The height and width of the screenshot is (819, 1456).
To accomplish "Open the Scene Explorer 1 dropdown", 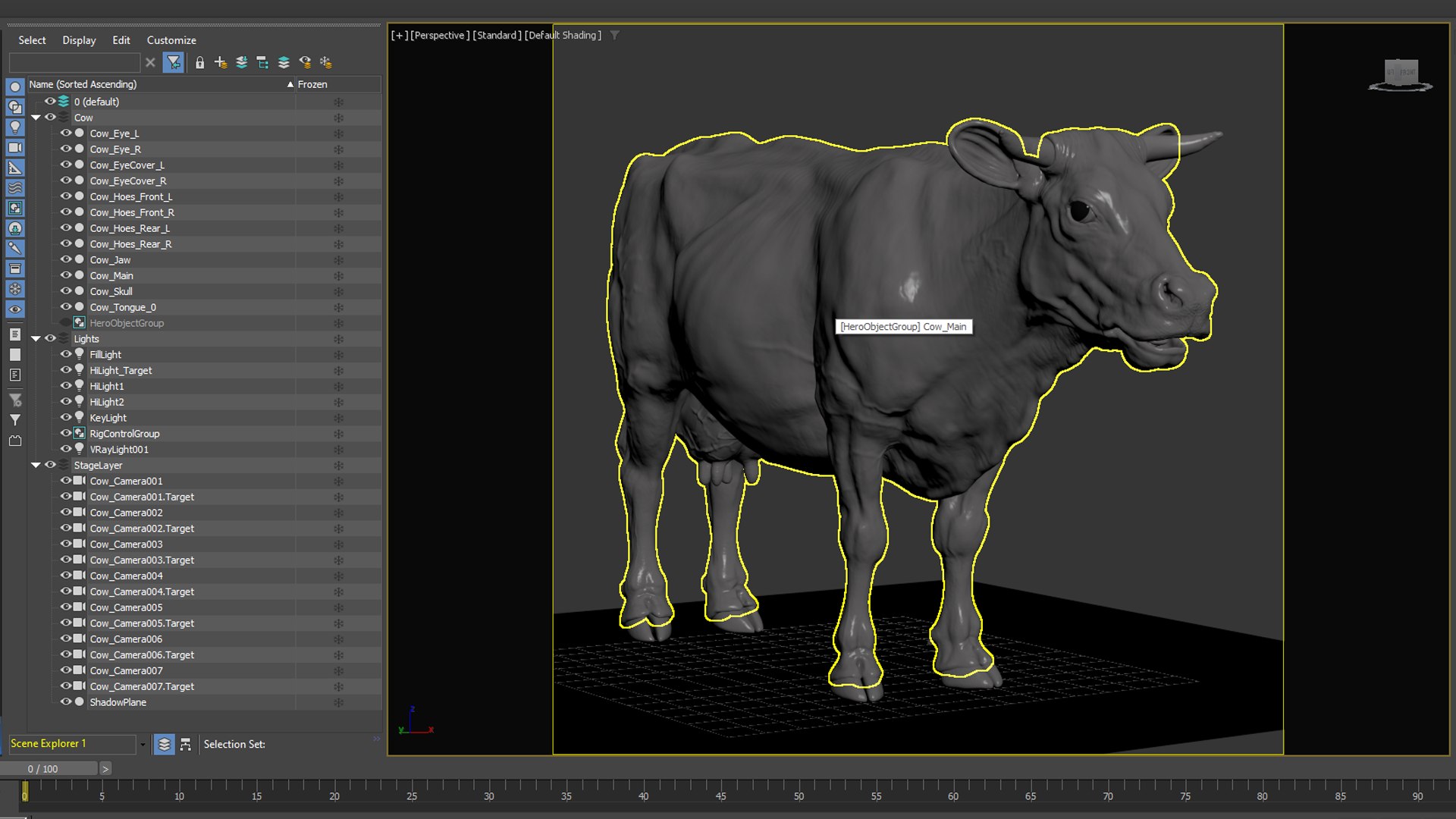I will (143, 745).
